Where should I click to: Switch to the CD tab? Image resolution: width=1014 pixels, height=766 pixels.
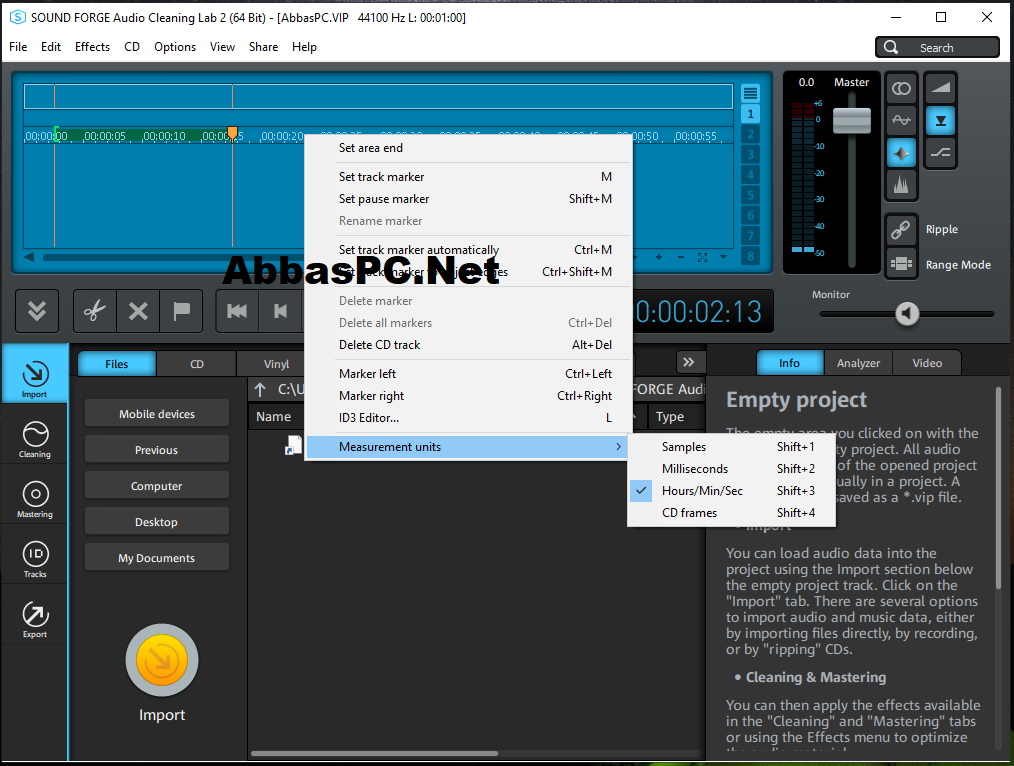(197, 364)
